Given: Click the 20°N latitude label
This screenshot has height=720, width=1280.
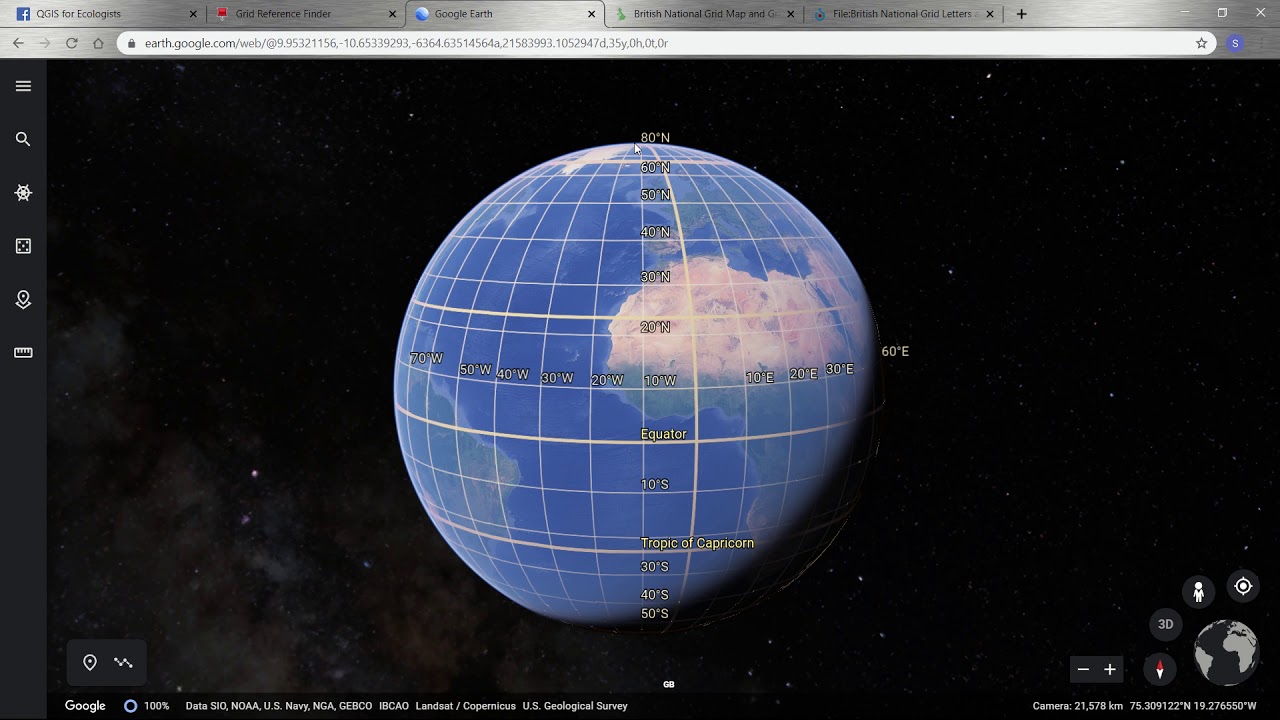Looking at the screenshot, I should click(x=655, y=327).
